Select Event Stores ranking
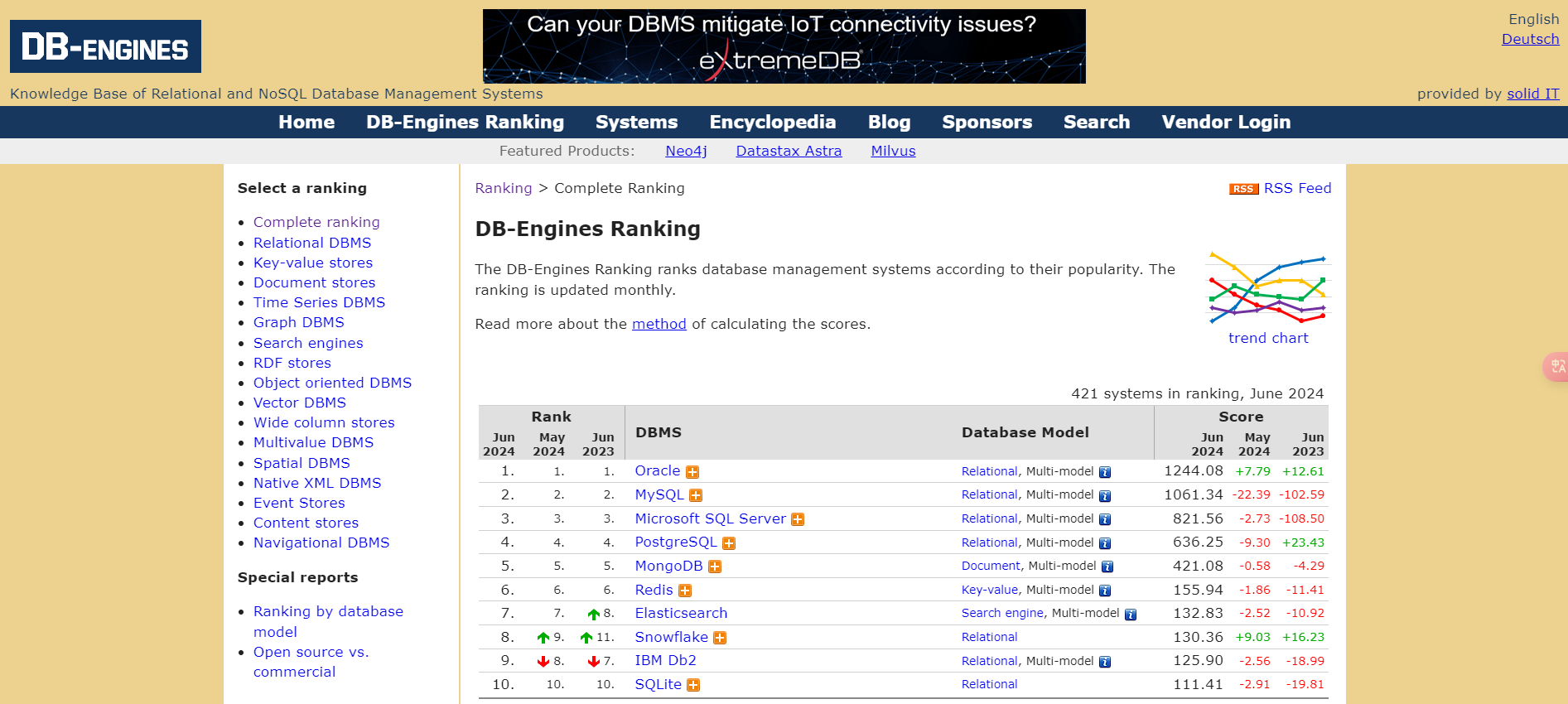 click(x=299, y=503)
